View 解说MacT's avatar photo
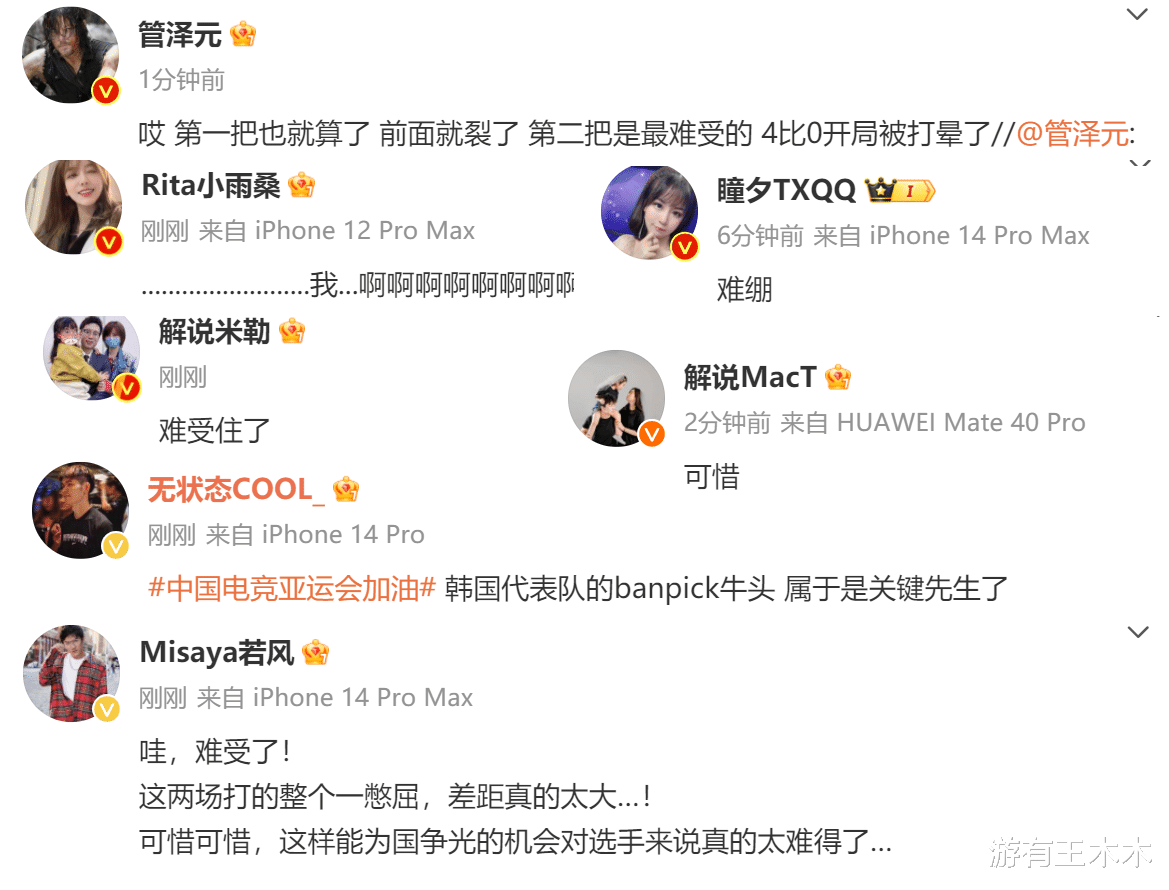Viewport: 1169px width, 890px height. point(617,398)
